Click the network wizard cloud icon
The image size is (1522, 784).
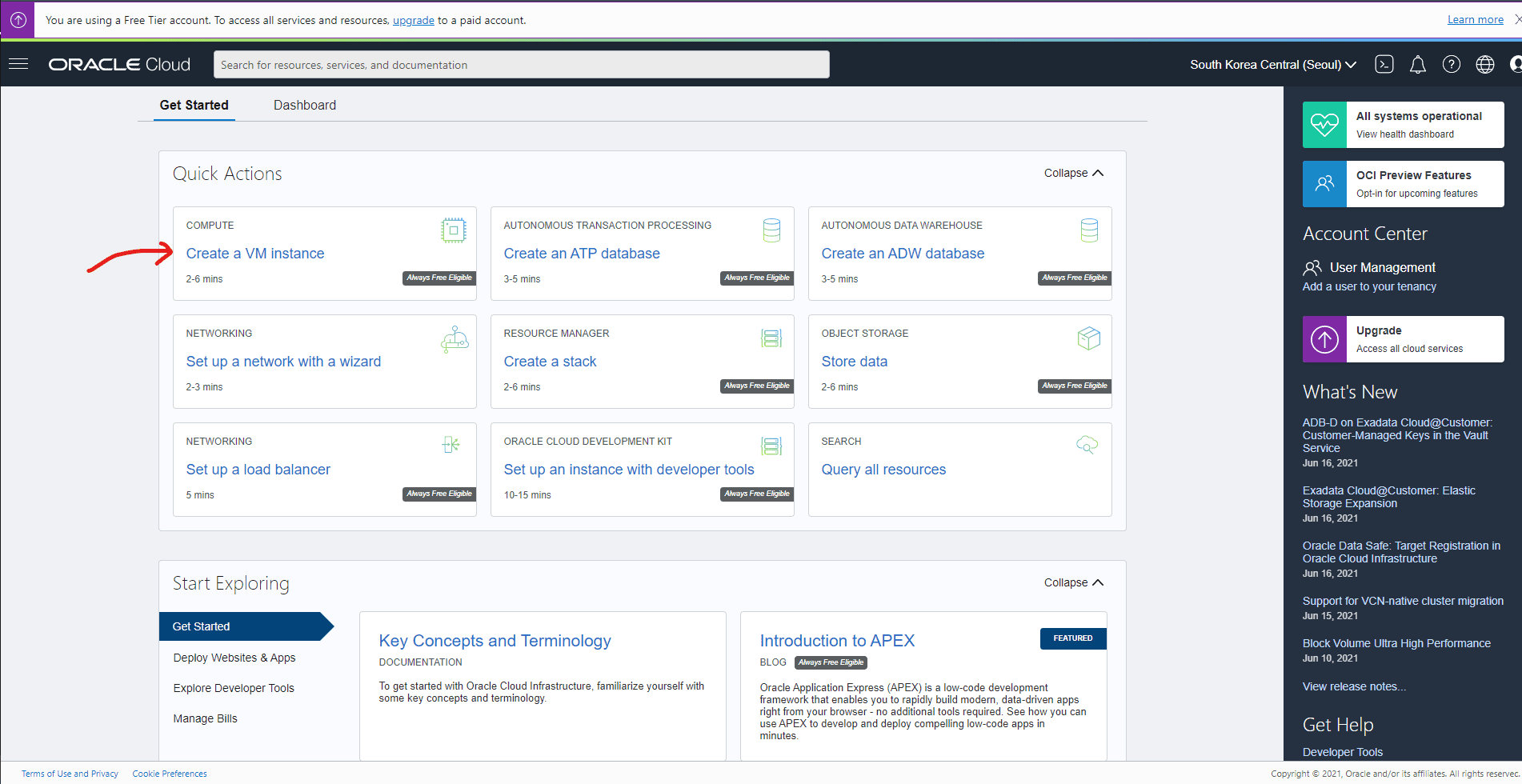click(x=455, y=339)
